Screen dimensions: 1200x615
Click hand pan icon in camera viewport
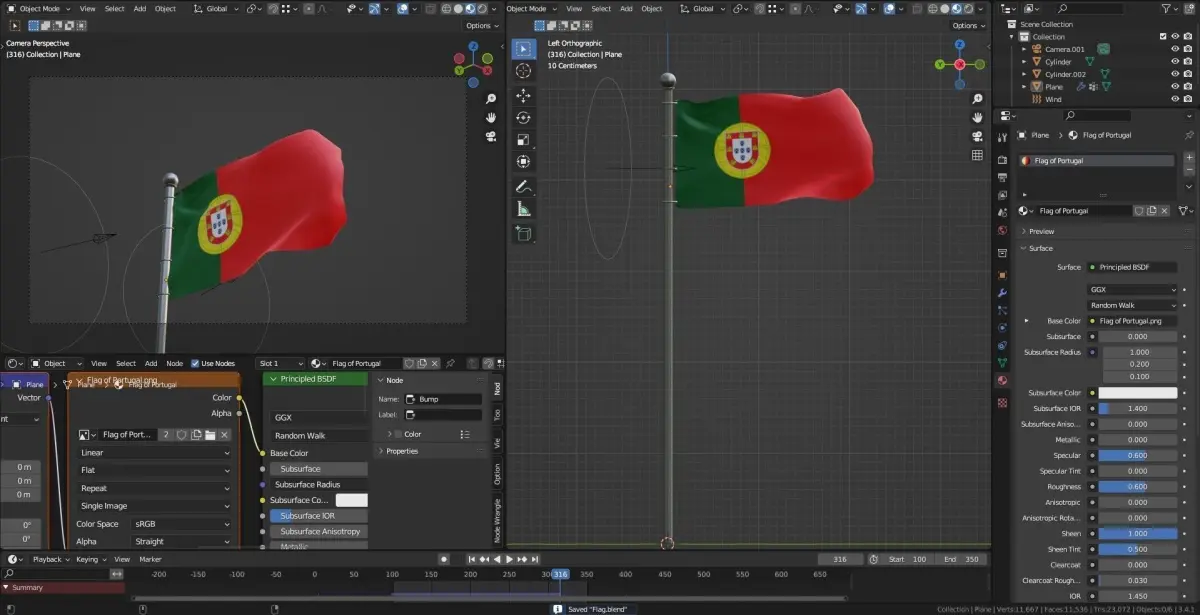[x=491, y=118]
